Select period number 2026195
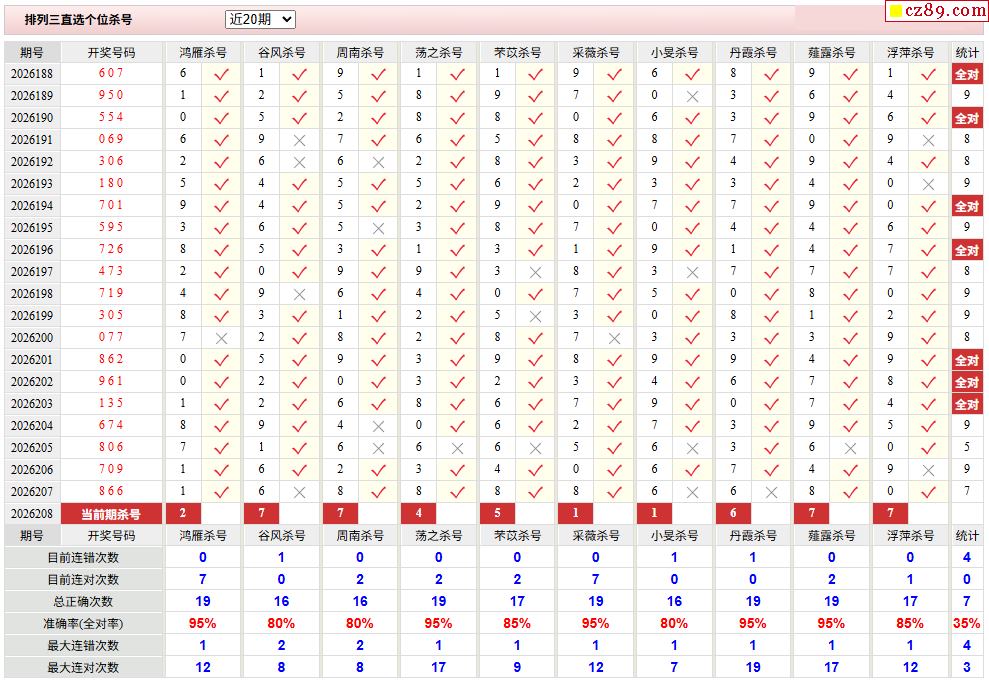 click(x=32, y=228)
